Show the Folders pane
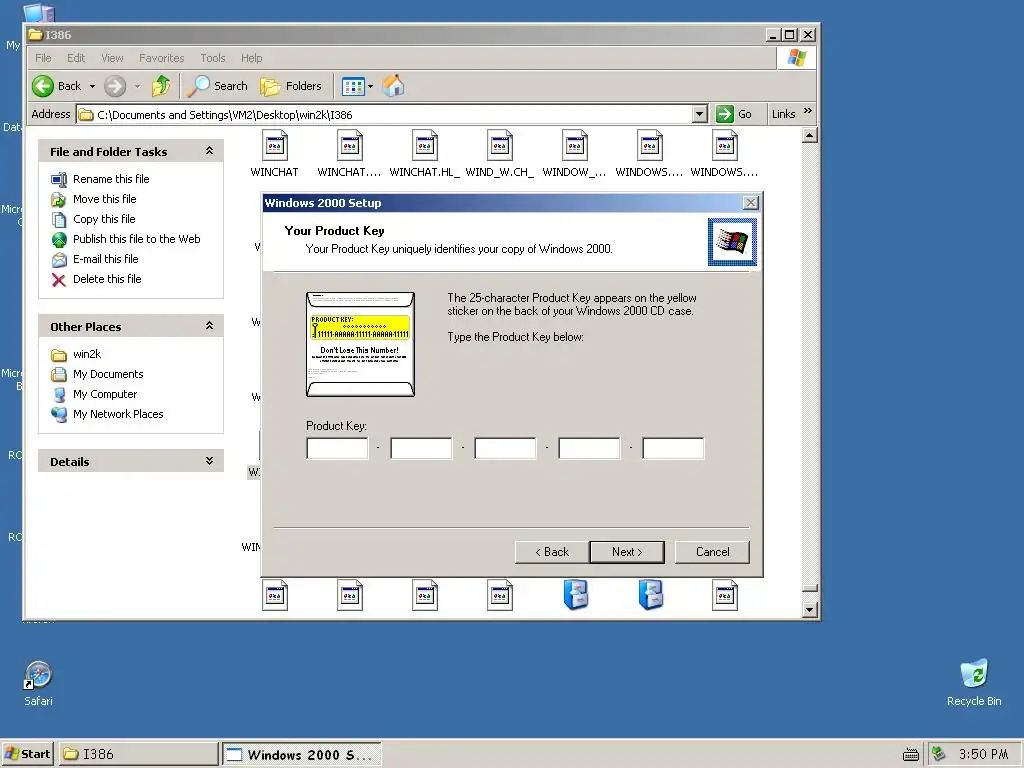Image resolution: width=1024 pixels, height=768 pixels. [291, 86]
